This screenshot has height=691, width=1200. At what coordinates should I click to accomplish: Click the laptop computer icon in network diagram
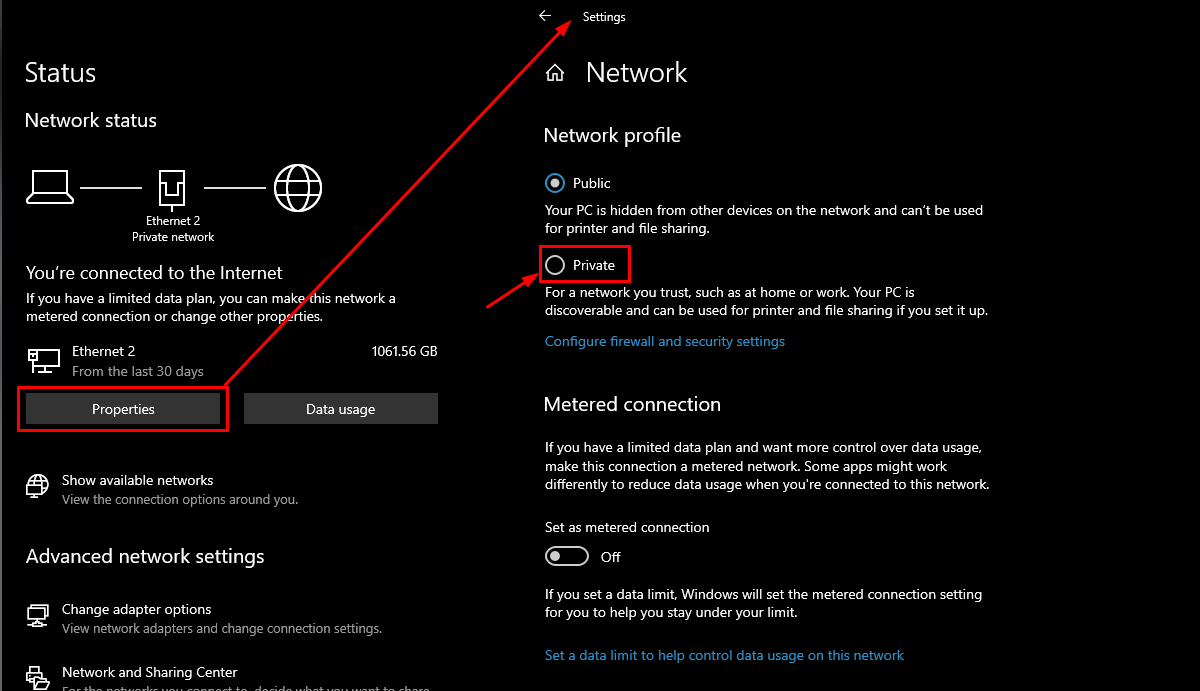point(49,186)
